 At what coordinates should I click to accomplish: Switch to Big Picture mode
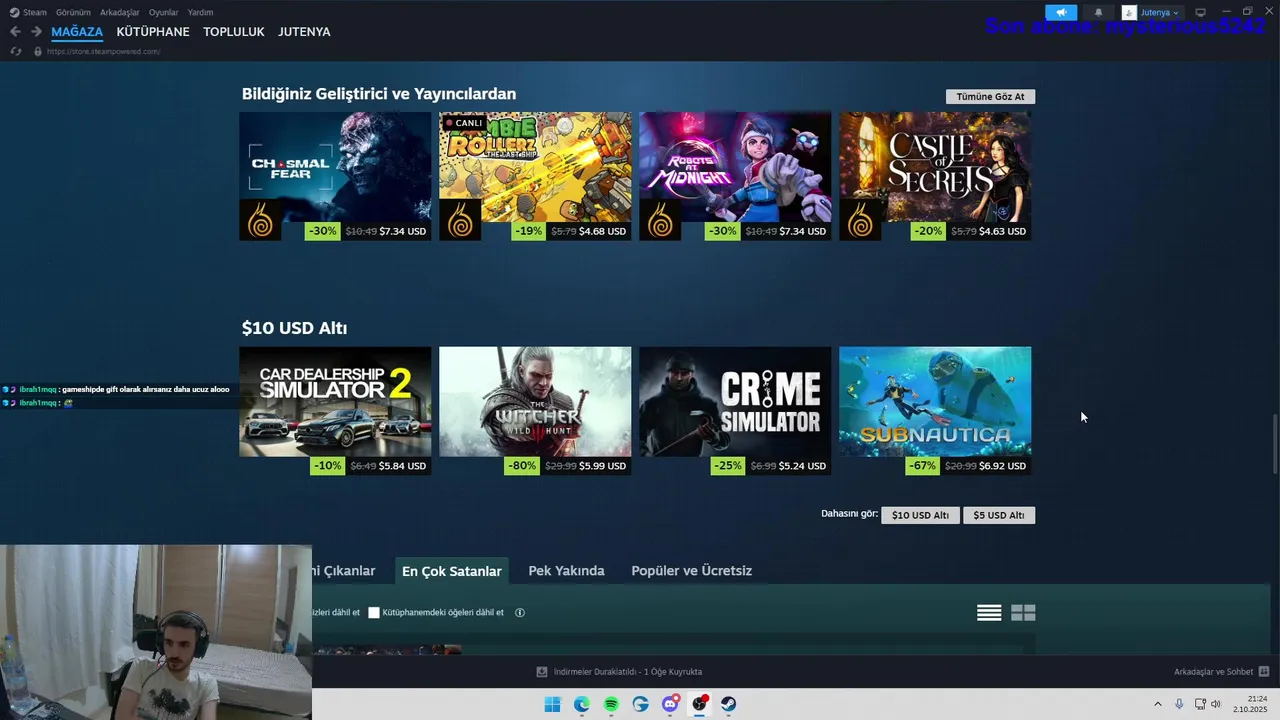pyautogui.click(x=1201, y=12)
